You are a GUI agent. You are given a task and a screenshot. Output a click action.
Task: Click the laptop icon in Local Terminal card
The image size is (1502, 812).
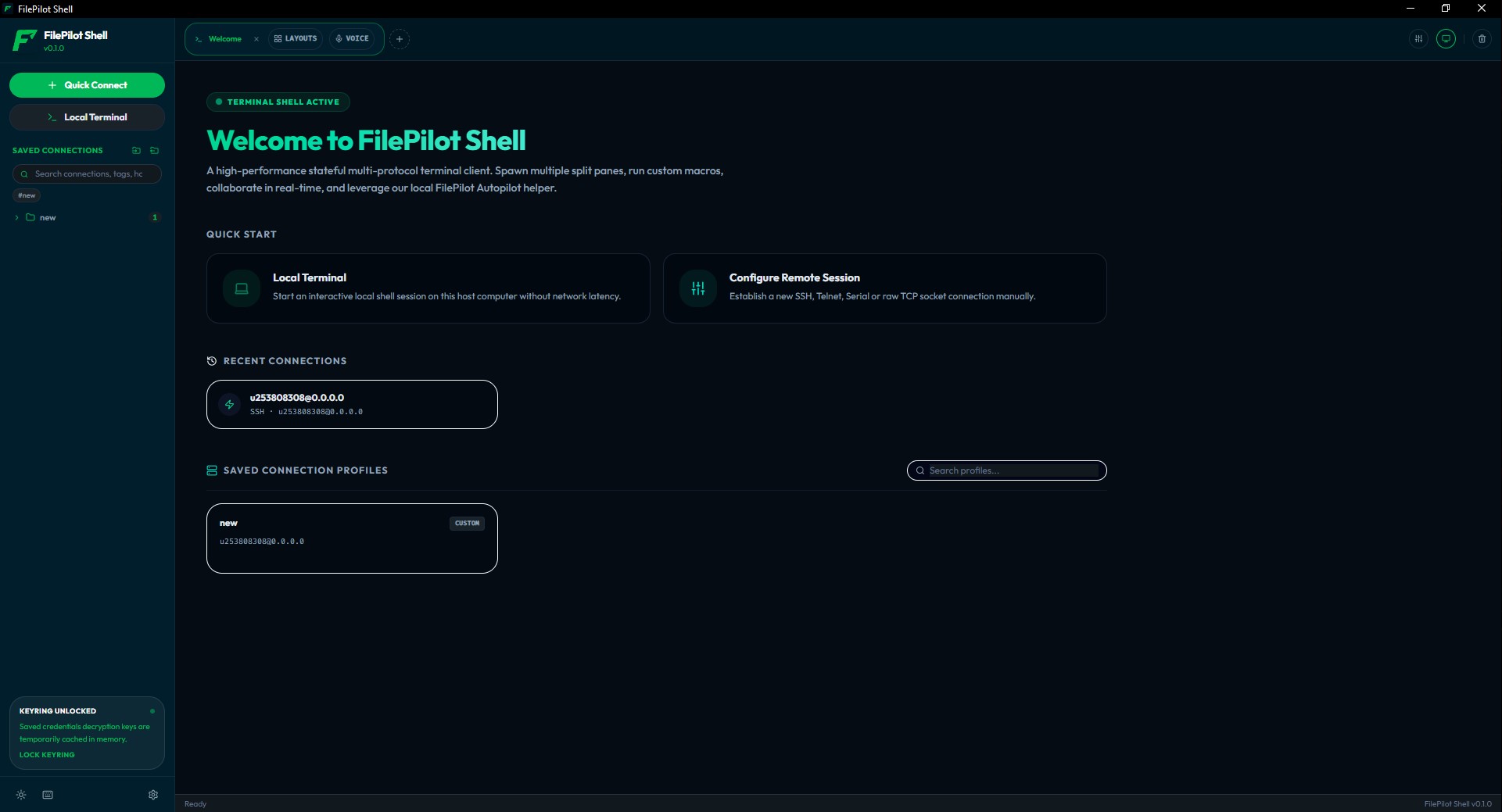242,288
